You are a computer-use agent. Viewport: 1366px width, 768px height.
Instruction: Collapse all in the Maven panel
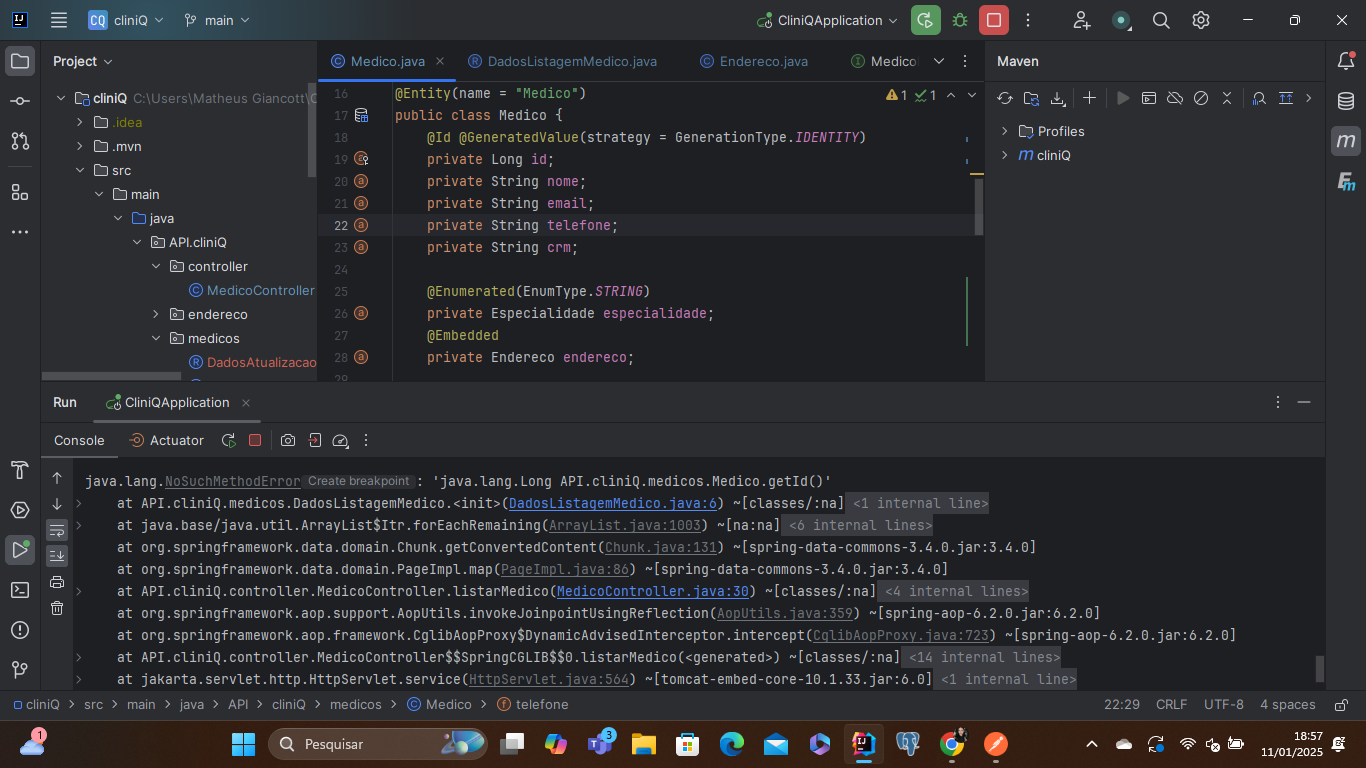(1227, 98)
